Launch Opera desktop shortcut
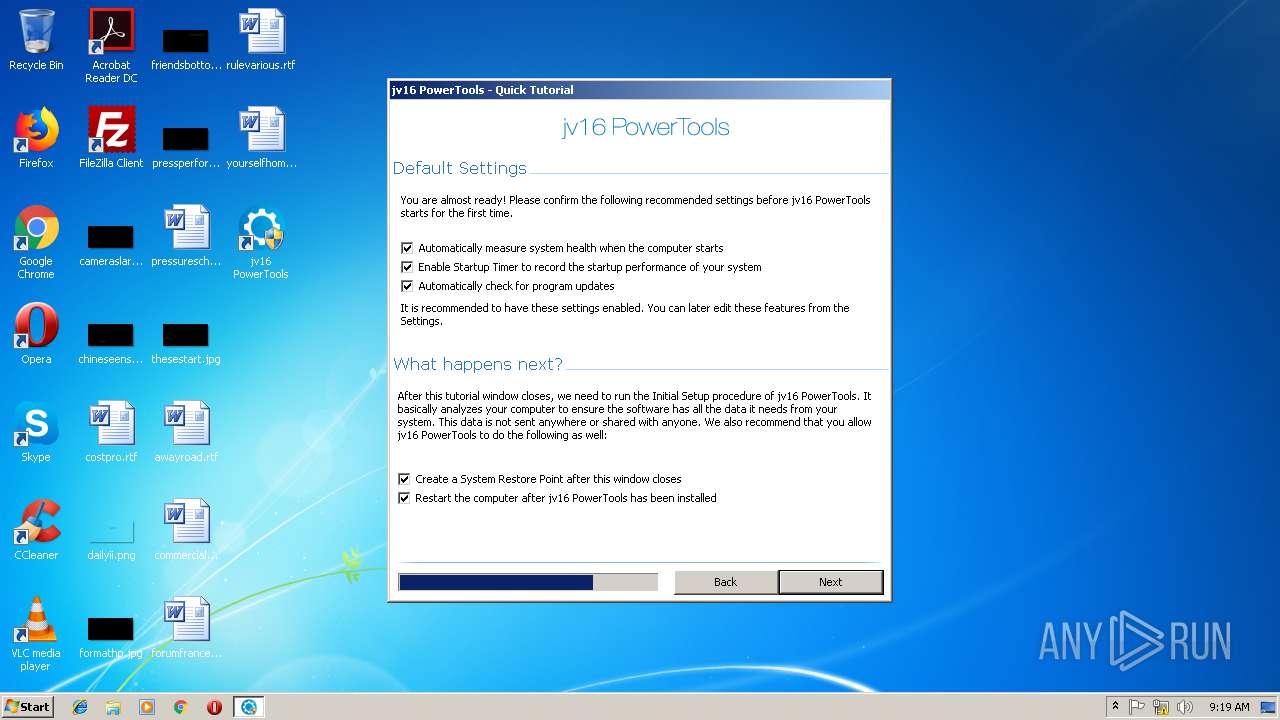This screenshot has width=1280, height=720. (36, 334)
